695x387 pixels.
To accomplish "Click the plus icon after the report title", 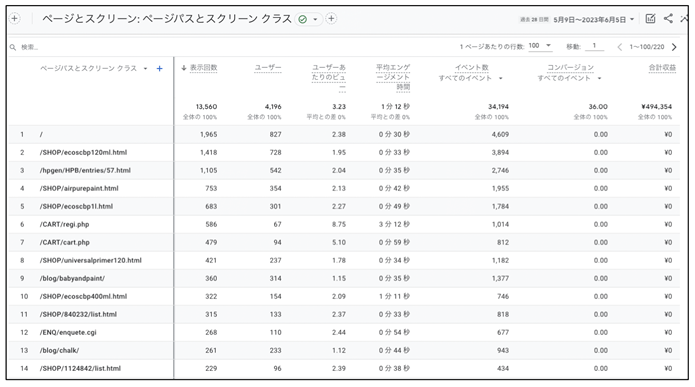I will tap(331, 19).
